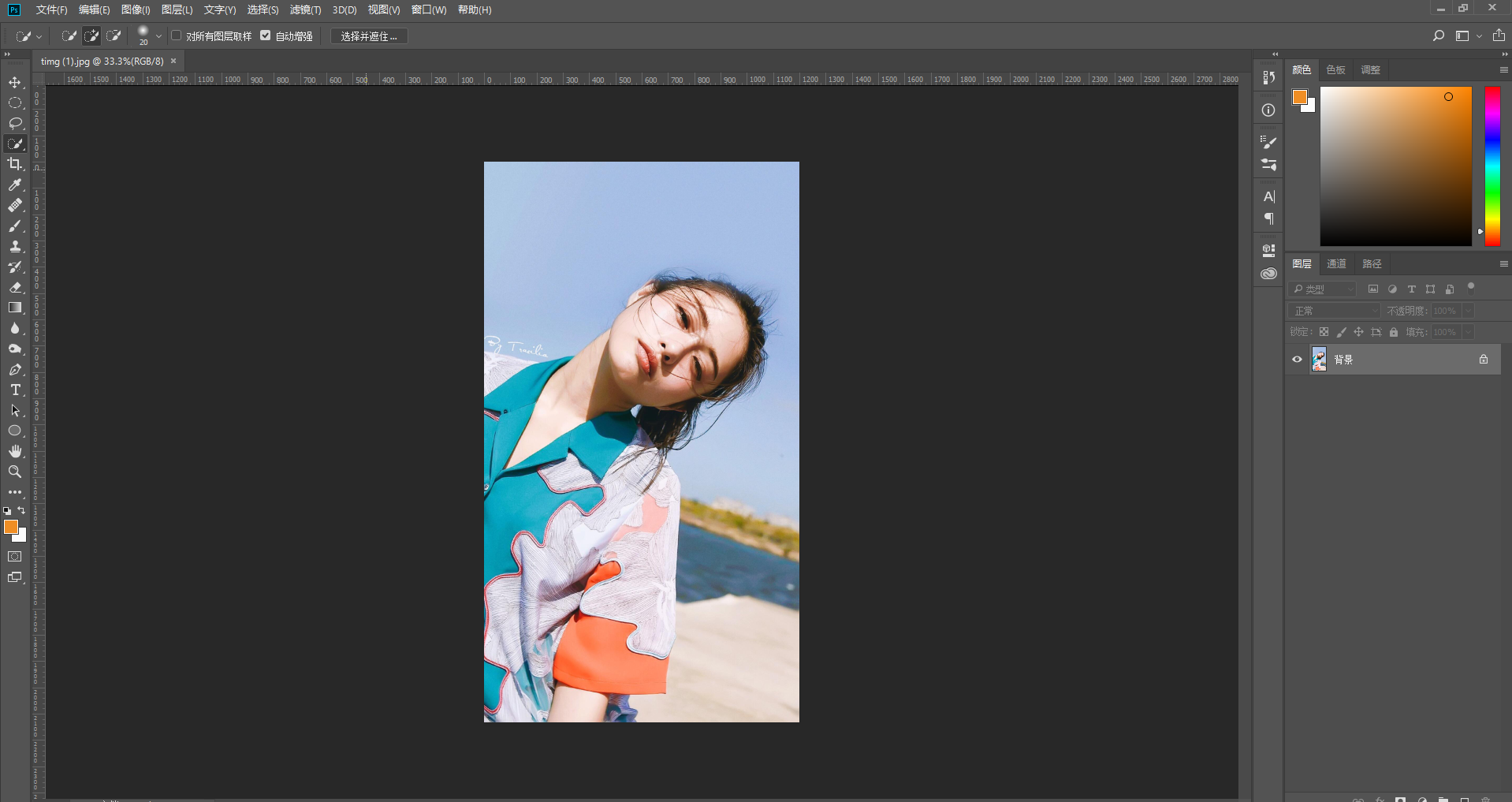
Task: Click the foreground color swatch in toolbar
Action: pos(10,527)
